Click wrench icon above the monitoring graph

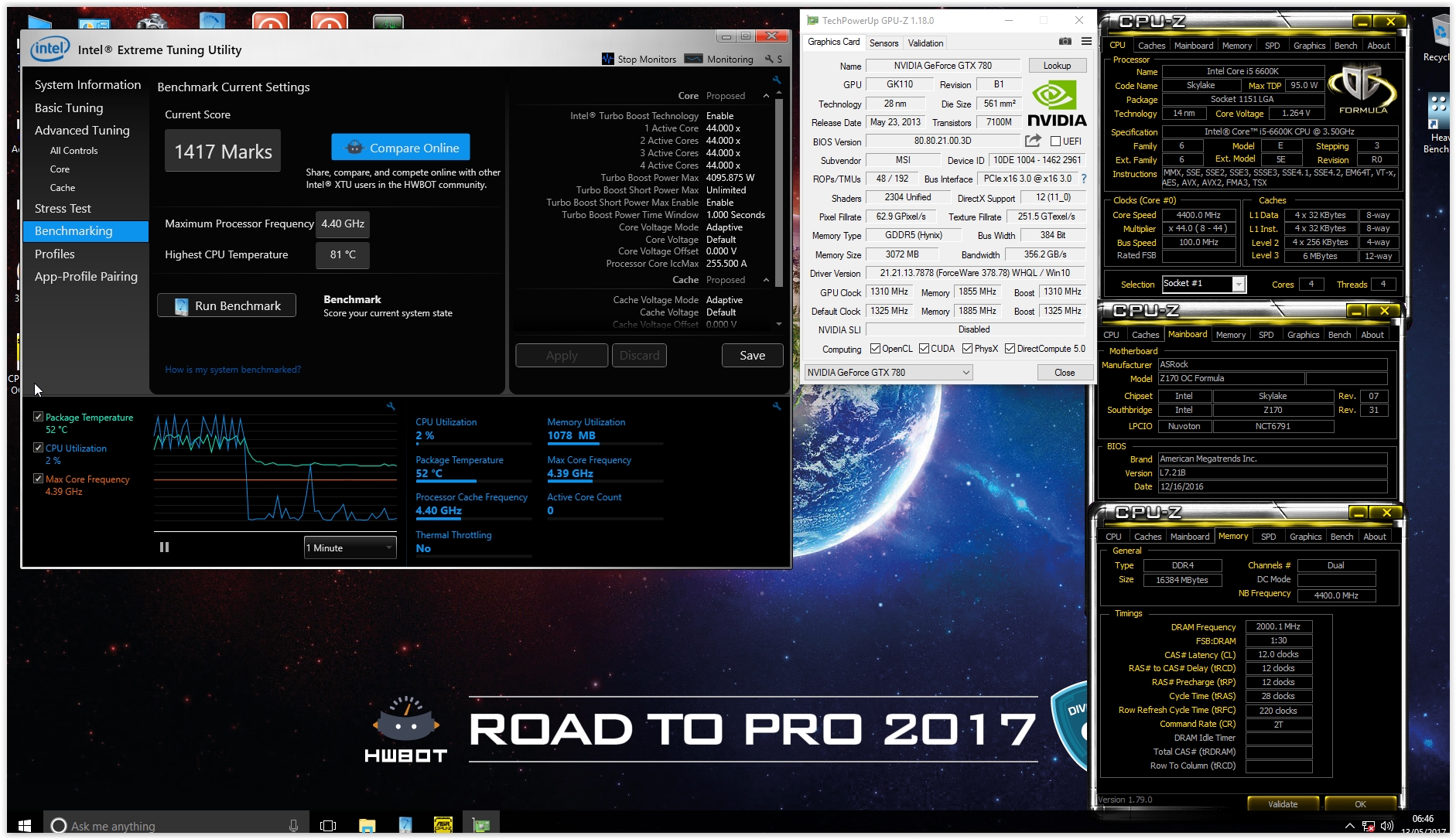pos(391,406)
